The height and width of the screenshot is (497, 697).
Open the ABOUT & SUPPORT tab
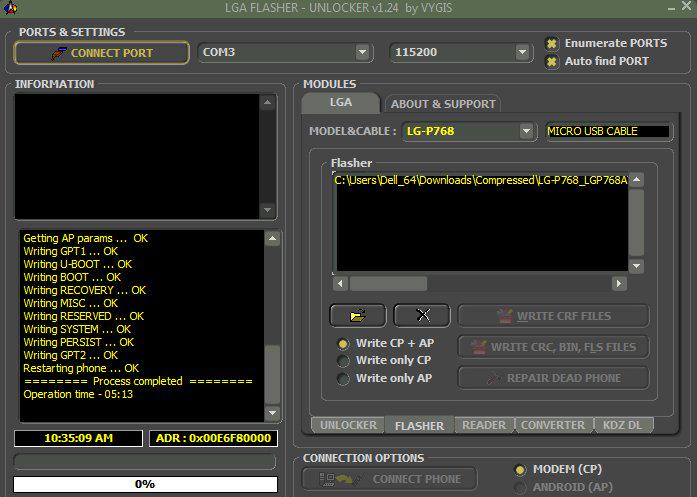[443, 104]
